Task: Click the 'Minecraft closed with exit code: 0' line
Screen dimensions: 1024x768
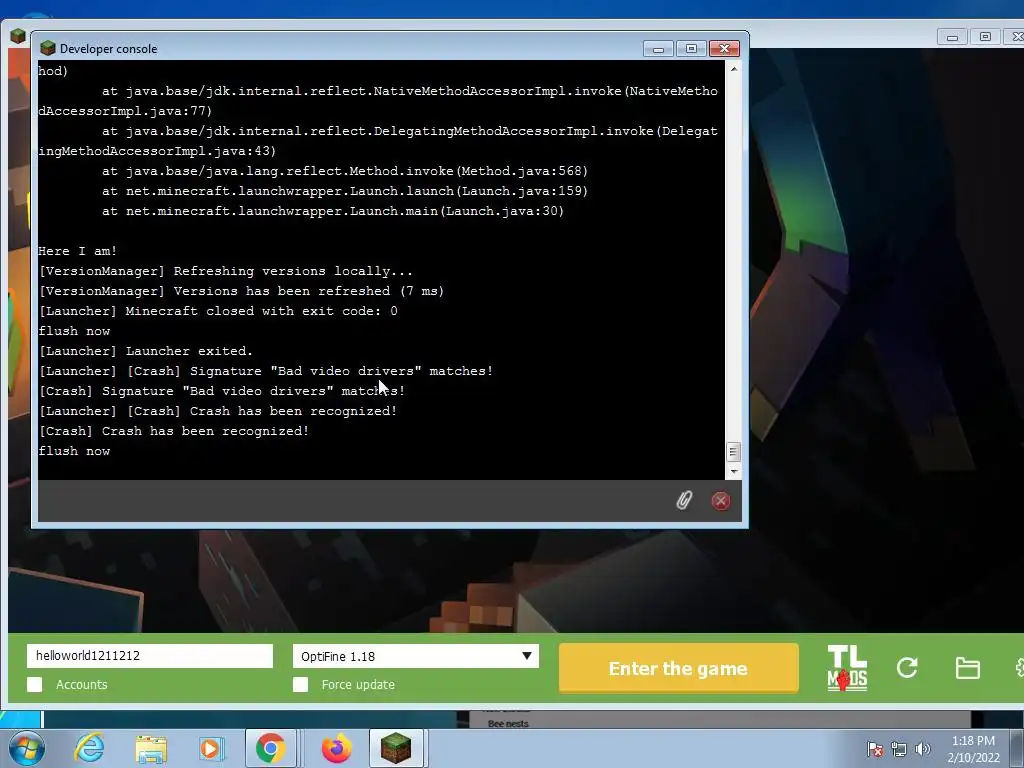Action: (x=218, y=311)
